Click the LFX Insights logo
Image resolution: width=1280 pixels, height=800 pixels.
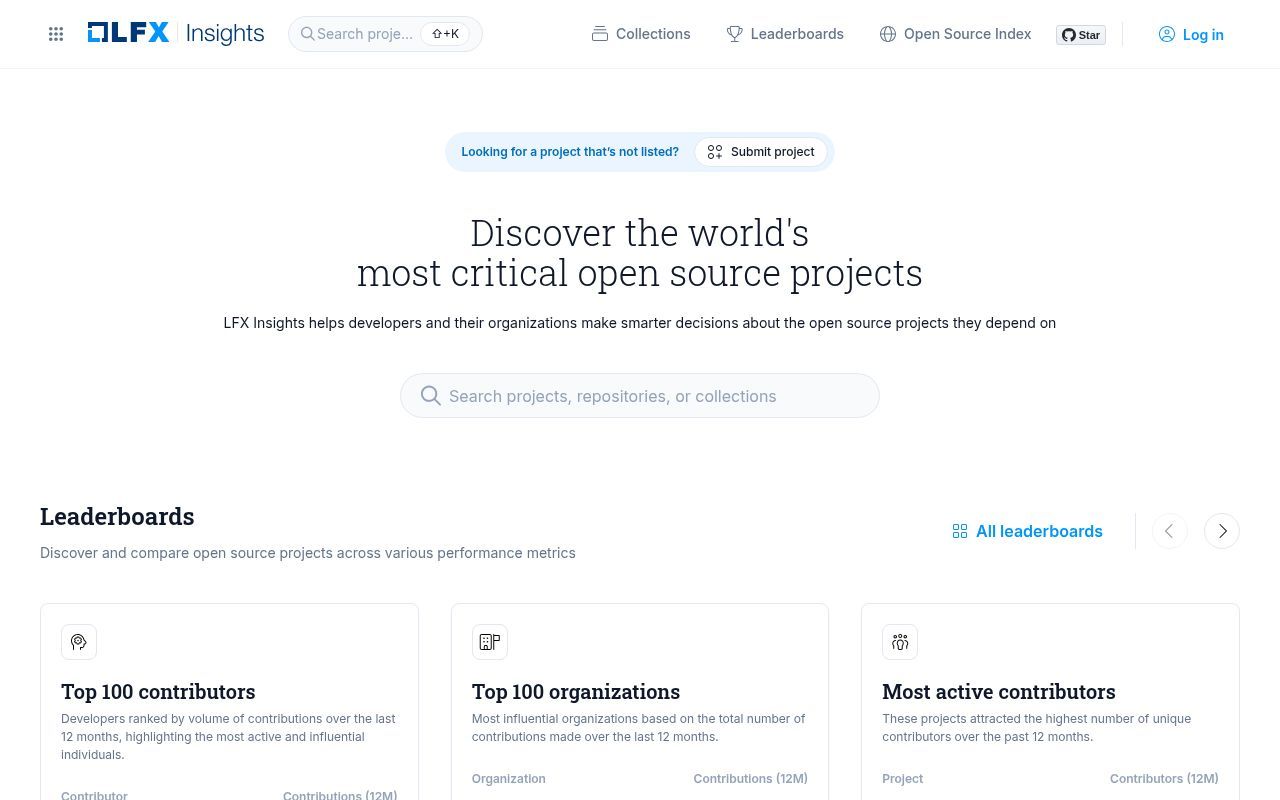[x=176, y=33]
